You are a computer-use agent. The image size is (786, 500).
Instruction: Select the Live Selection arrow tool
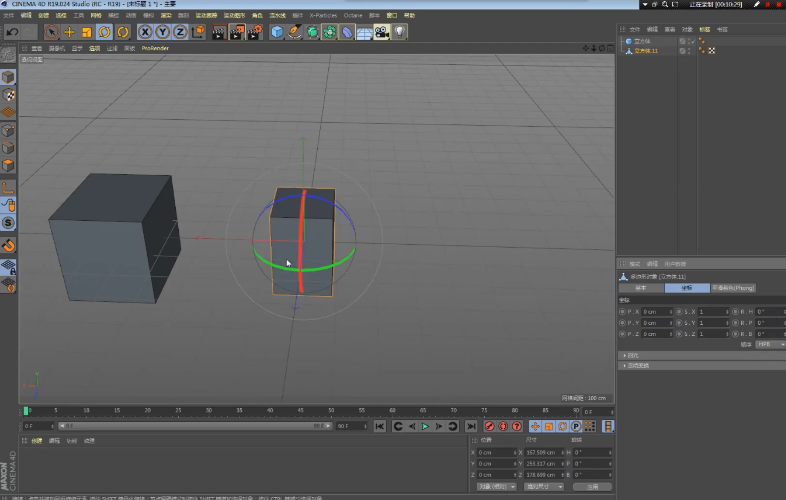point(51,32)
